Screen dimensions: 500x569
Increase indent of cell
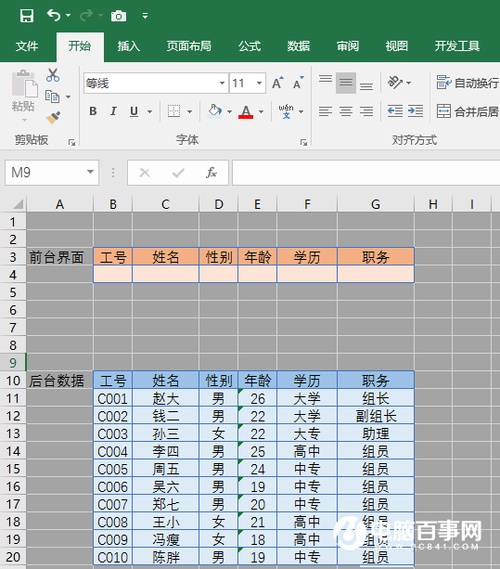(x=415, y=111)
